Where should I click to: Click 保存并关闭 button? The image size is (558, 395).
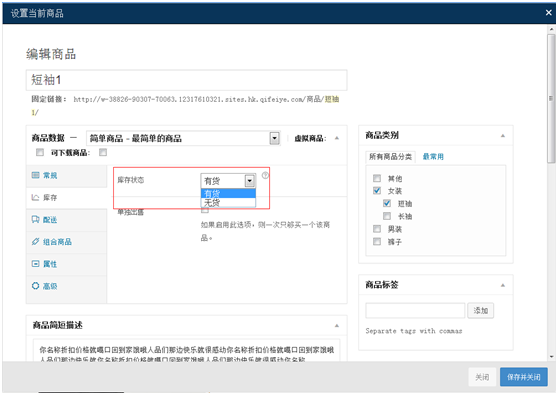(x=523, y=377)
